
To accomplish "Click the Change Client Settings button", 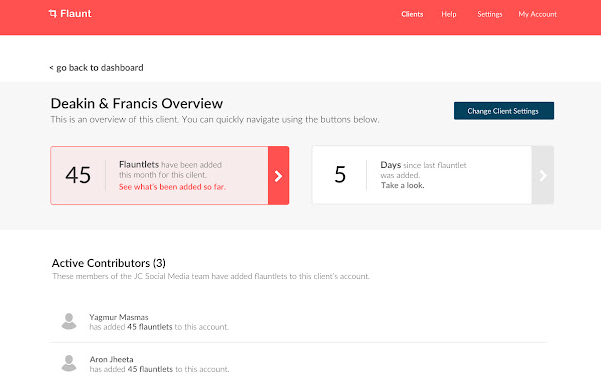I will (x=504, y=111).
